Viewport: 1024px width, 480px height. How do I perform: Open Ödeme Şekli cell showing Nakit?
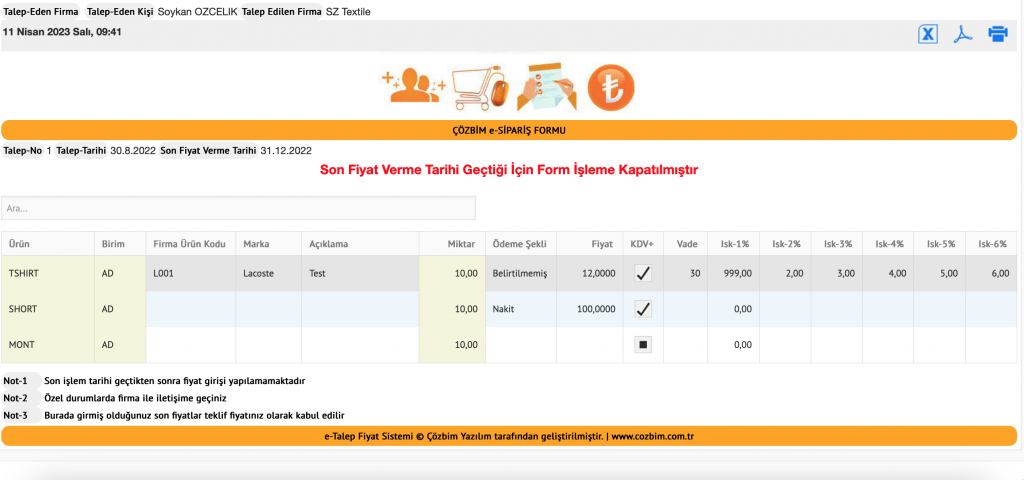521,309
